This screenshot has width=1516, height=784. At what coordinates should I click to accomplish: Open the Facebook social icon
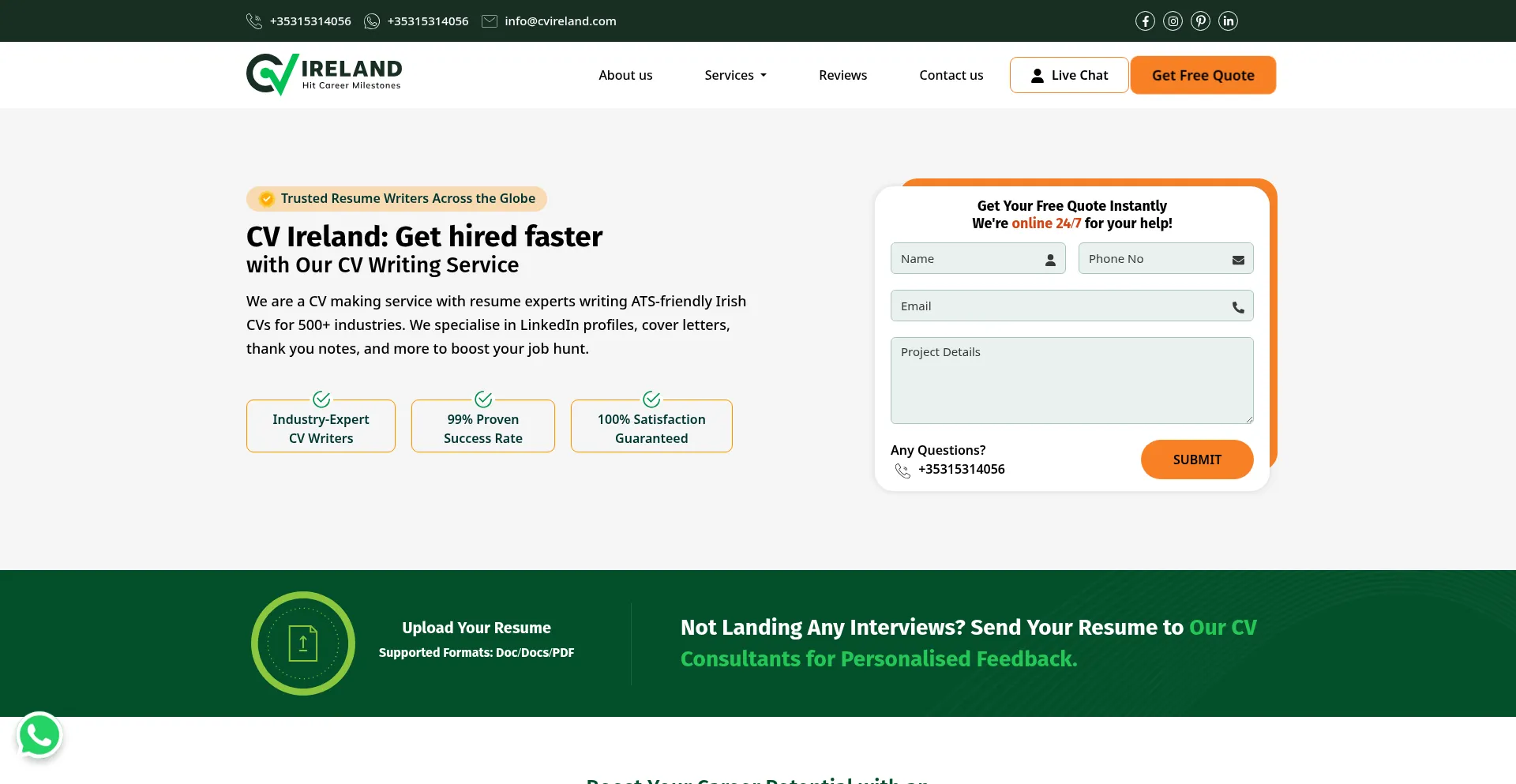point(1145,21)
